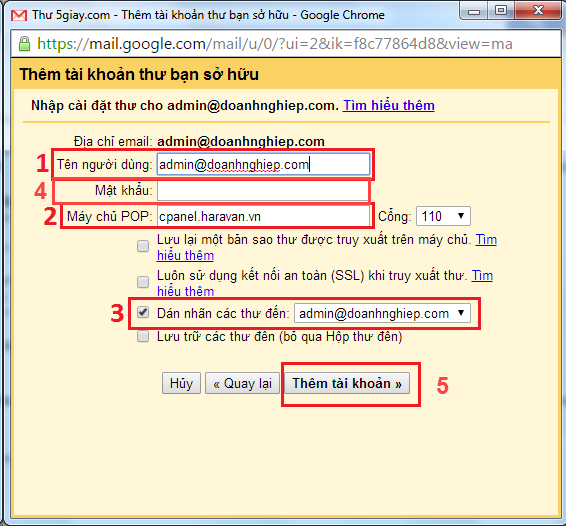Screen dimensions: 566x526
Task: Focus the 'Tên người dùng' username field
Action: click(263, 165)
